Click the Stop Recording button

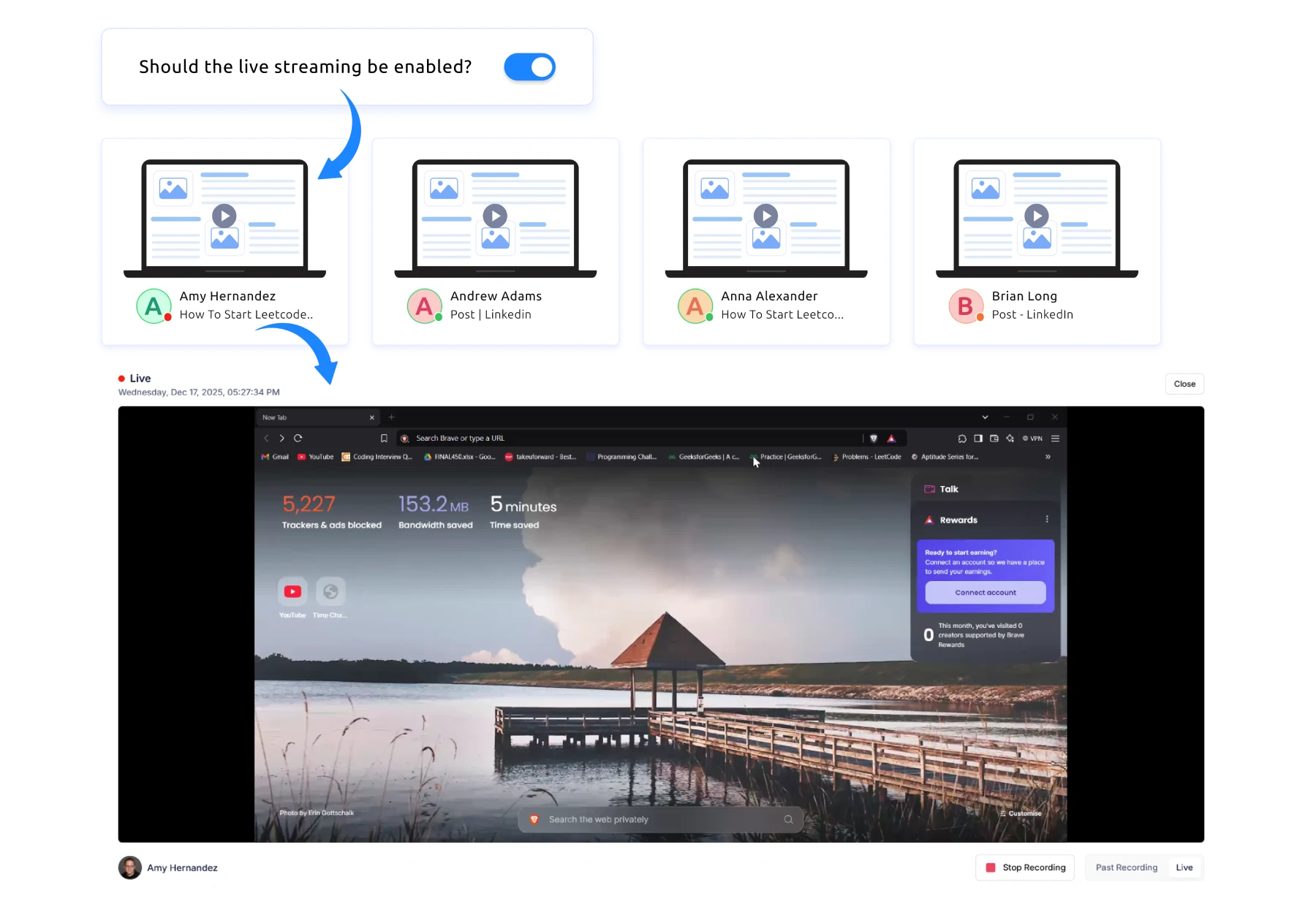click(x=1024, y=868)
